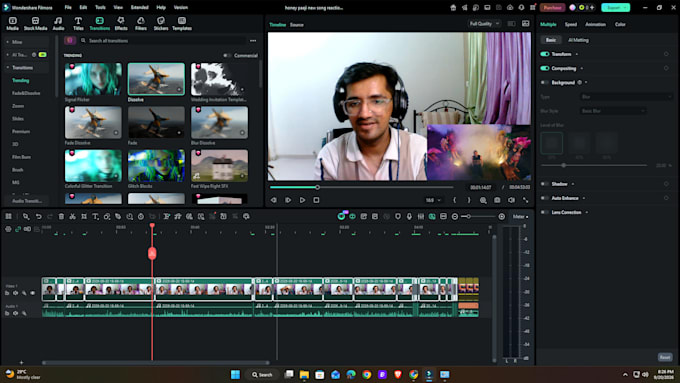Open the Templates panel
Viewport: 680px width, 383px height.
point(182,23)
